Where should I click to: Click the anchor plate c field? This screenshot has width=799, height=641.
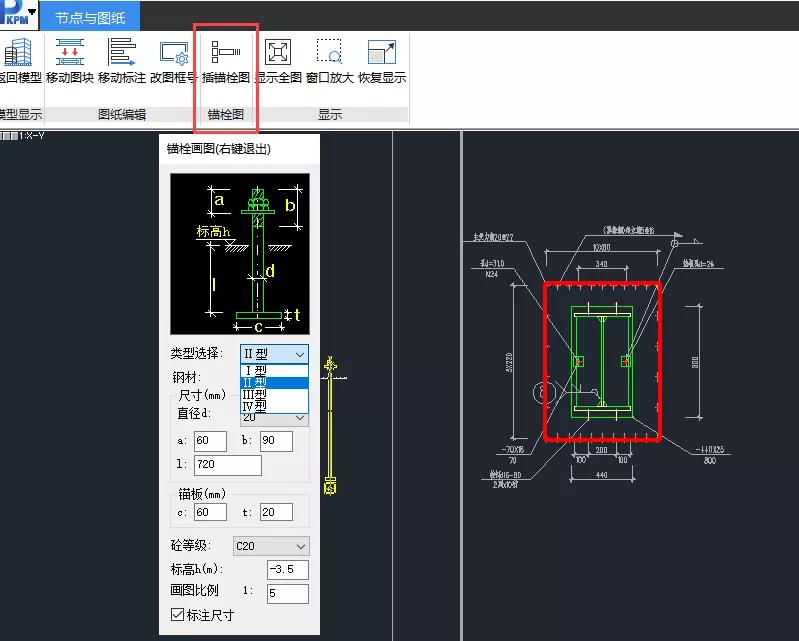coord(210,512)
